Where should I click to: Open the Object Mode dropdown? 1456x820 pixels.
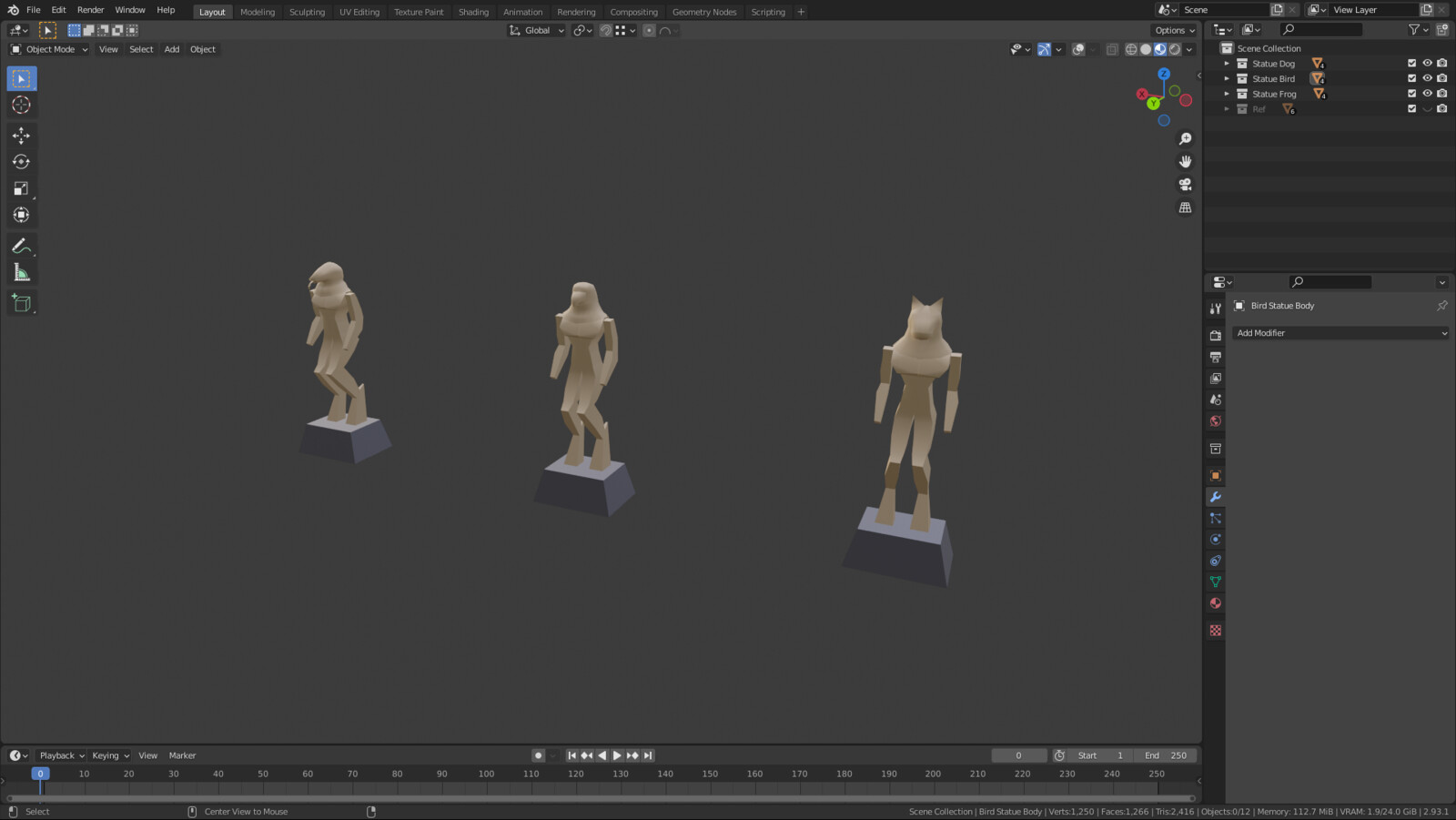click(x=49, y=49)
